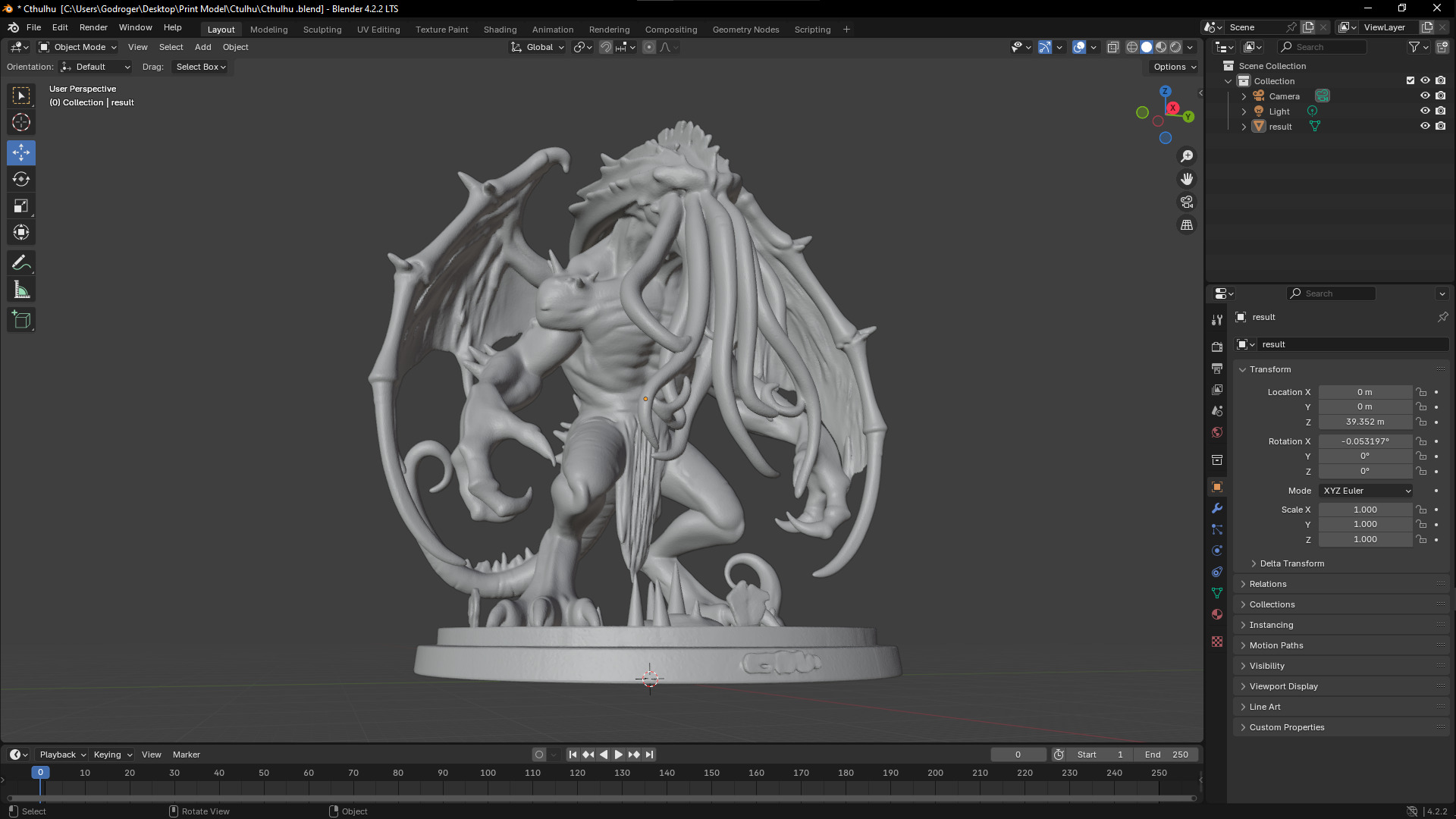Add a new workspace tab
This screenshot has width=1456, height=819.
click(x=846, y=30)
